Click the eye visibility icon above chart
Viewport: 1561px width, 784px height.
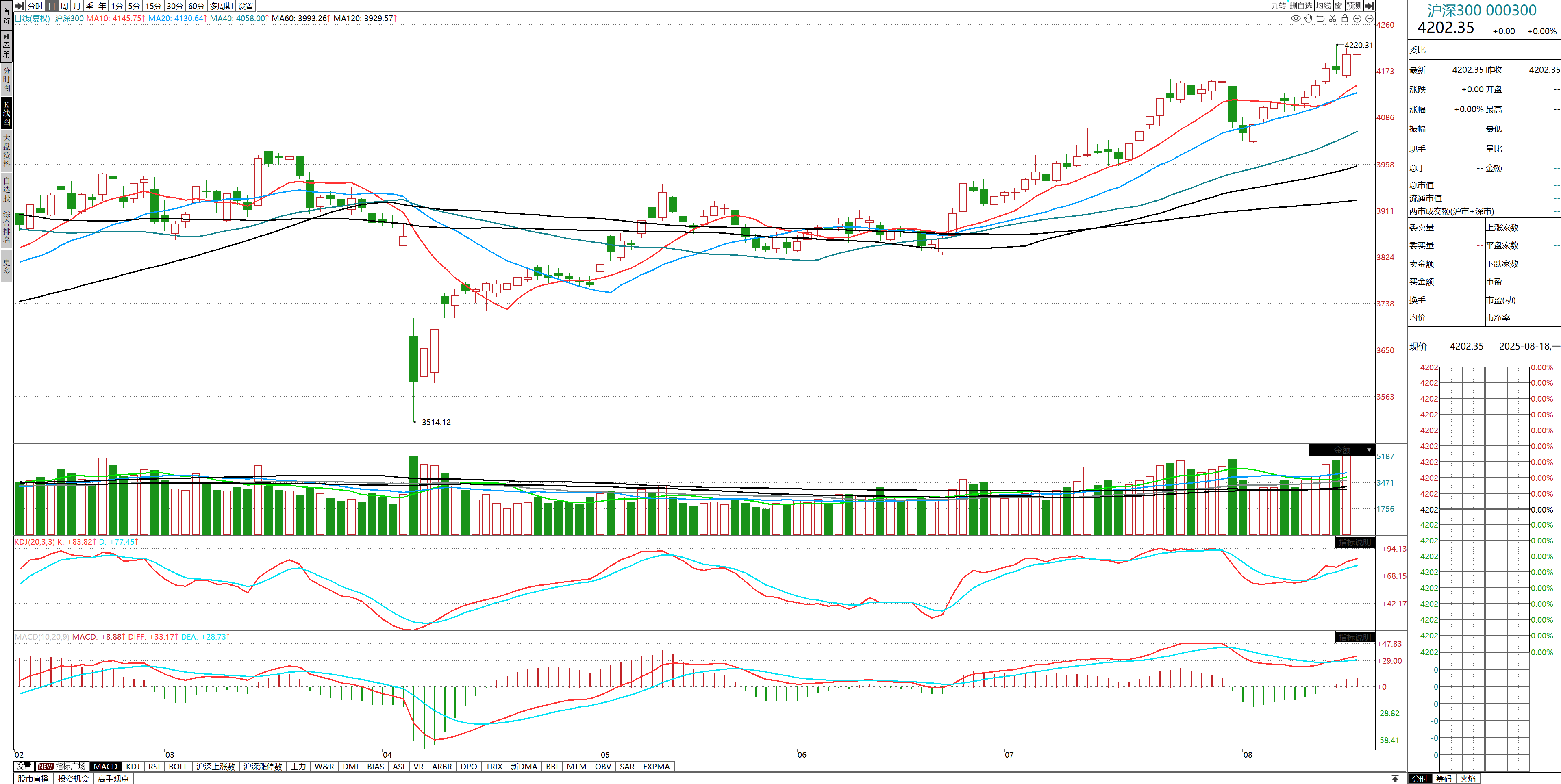pos(1296,18)
